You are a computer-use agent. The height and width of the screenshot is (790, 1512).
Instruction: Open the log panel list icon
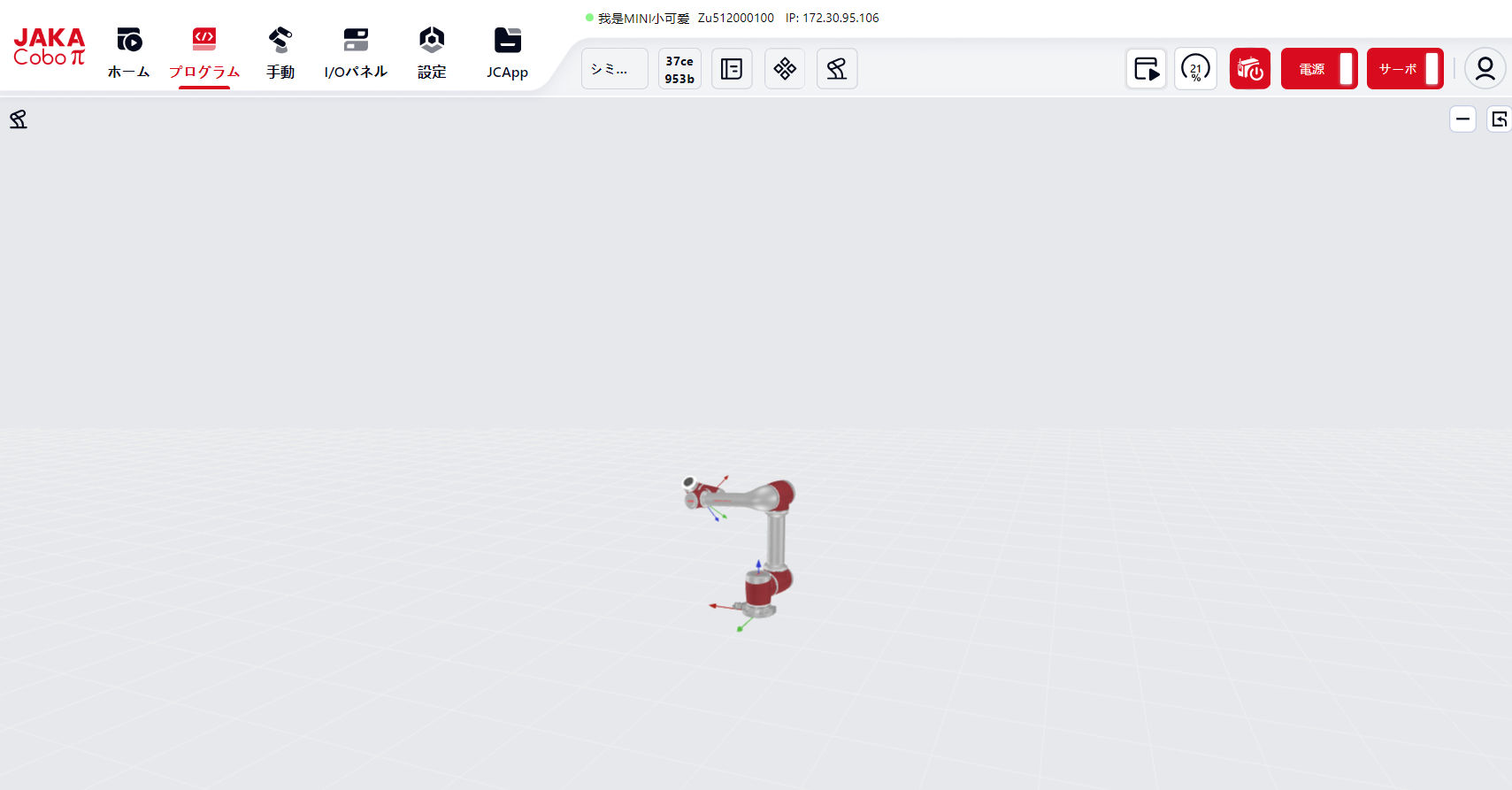coord(732,69)
